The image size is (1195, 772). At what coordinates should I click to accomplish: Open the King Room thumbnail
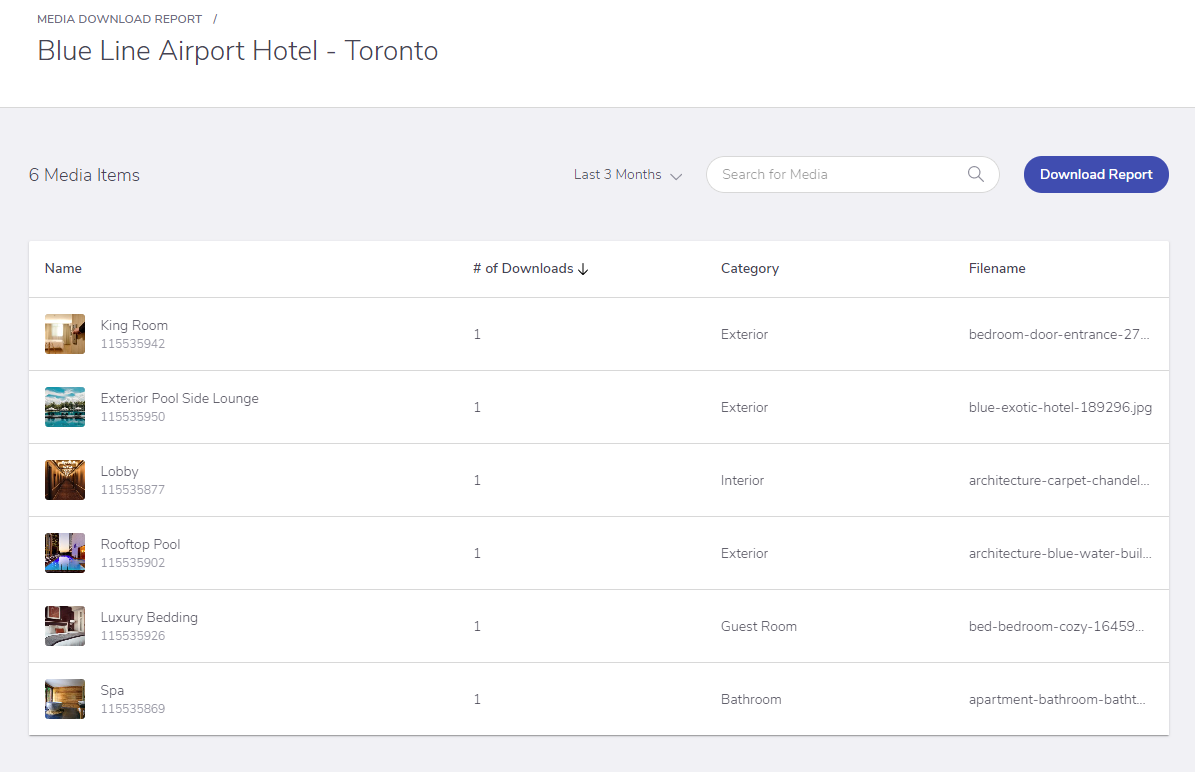[65, 334]
